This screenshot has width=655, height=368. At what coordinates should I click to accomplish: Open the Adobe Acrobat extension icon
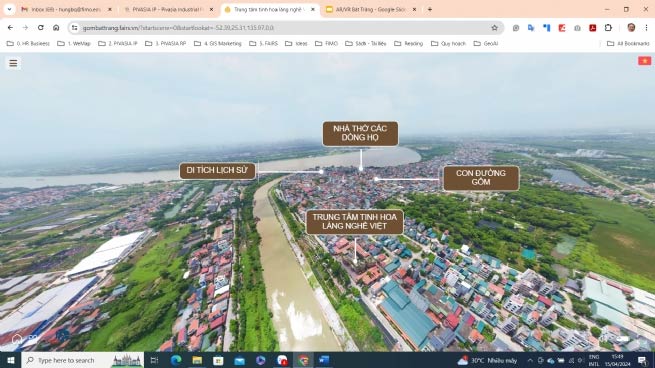point(592,28)
